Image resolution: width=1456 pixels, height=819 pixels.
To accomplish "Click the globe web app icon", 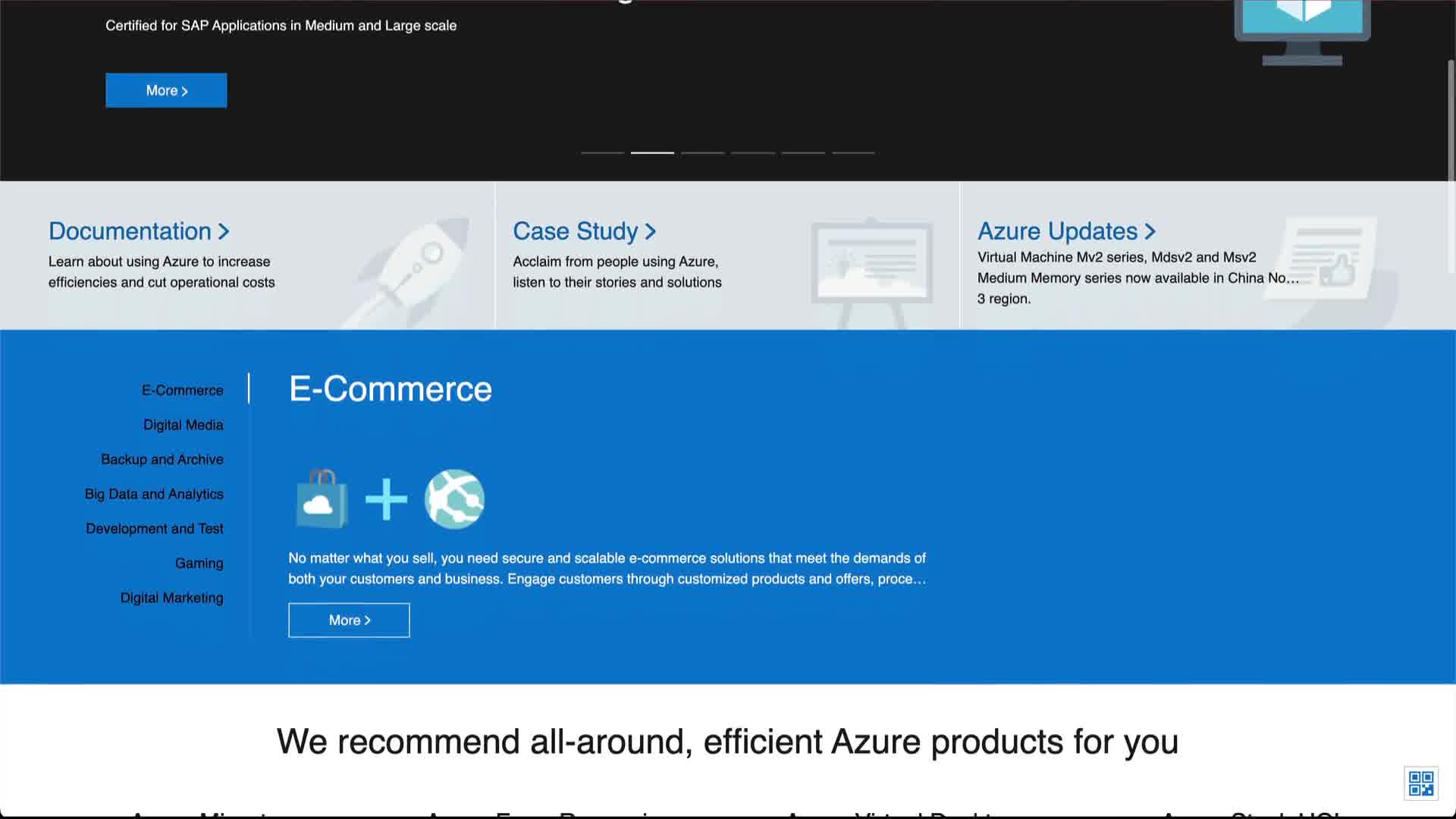I will tap(454, 499).
